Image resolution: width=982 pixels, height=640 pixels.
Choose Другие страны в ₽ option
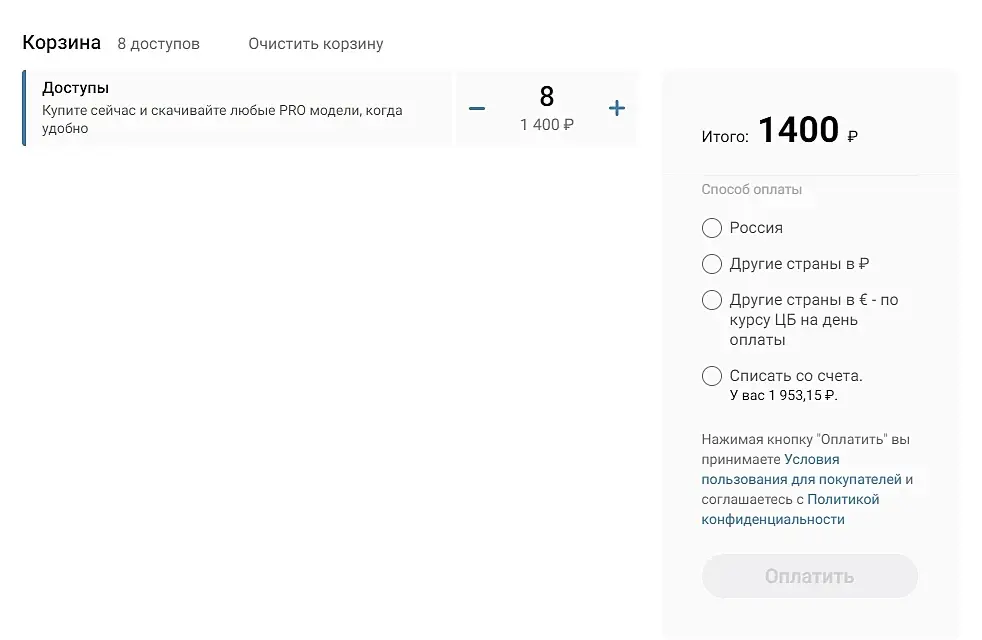click(x=712, y=264)
